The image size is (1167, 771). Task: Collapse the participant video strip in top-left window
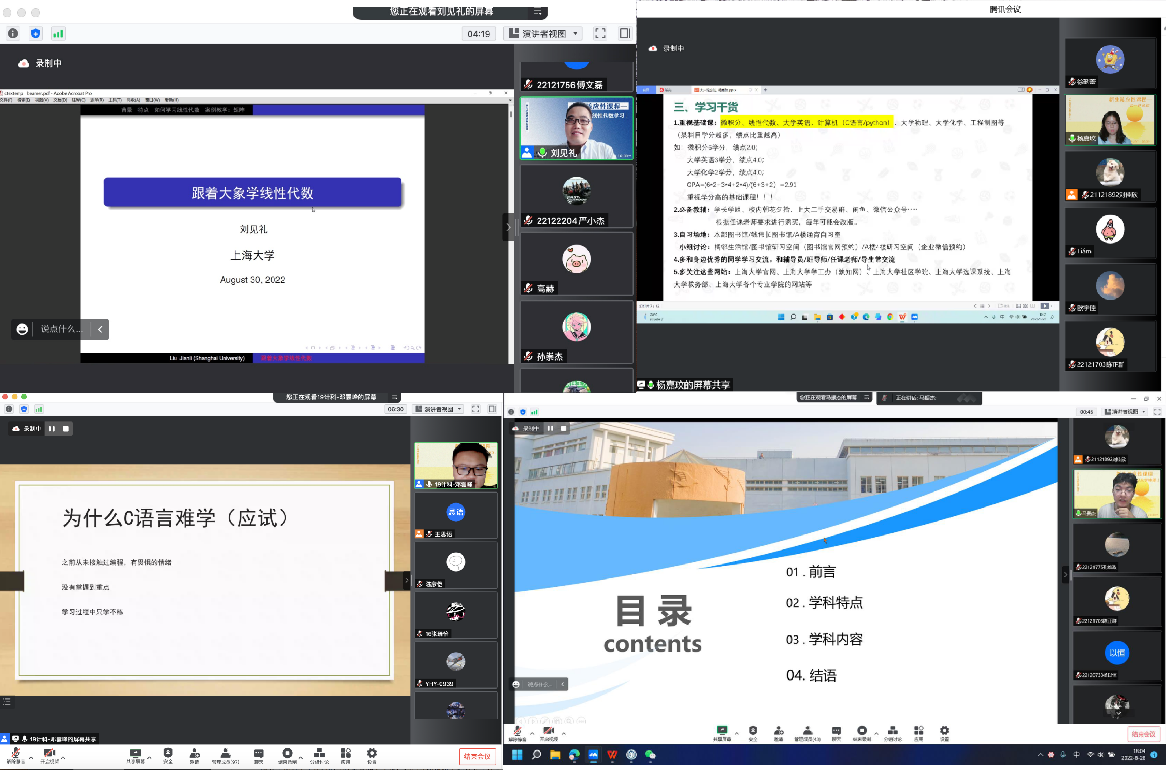507,227
